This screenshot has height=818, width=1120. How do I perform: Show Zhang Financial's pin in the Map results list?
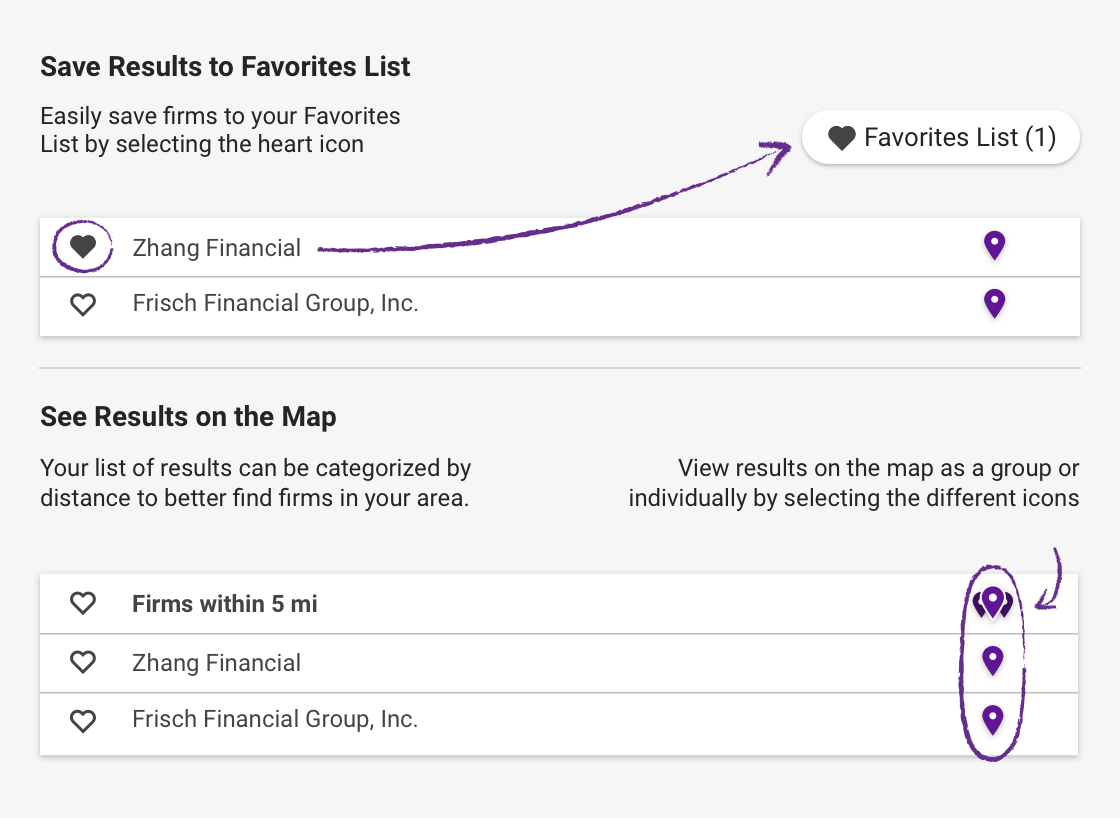tap(993, 661)
